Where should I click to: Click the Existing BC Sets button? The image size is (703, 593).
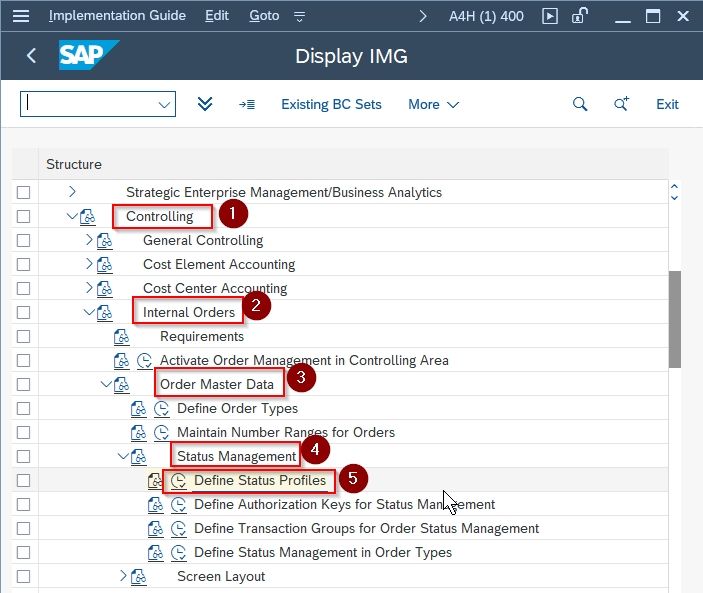click(331, 104)
